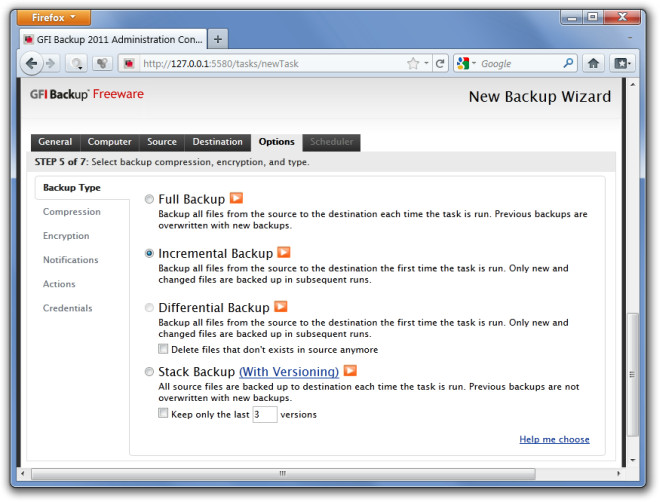Click the vertical scrollbar thumb
The image size is (660, 502).
pos(633,375)
